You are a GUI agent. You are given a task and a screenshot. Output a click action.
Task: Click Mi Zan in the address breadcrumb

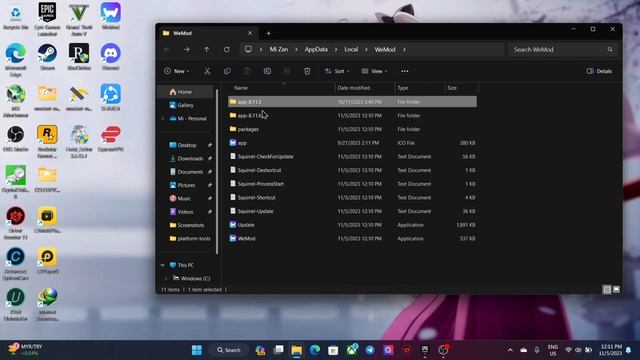(x=279, y=49)
